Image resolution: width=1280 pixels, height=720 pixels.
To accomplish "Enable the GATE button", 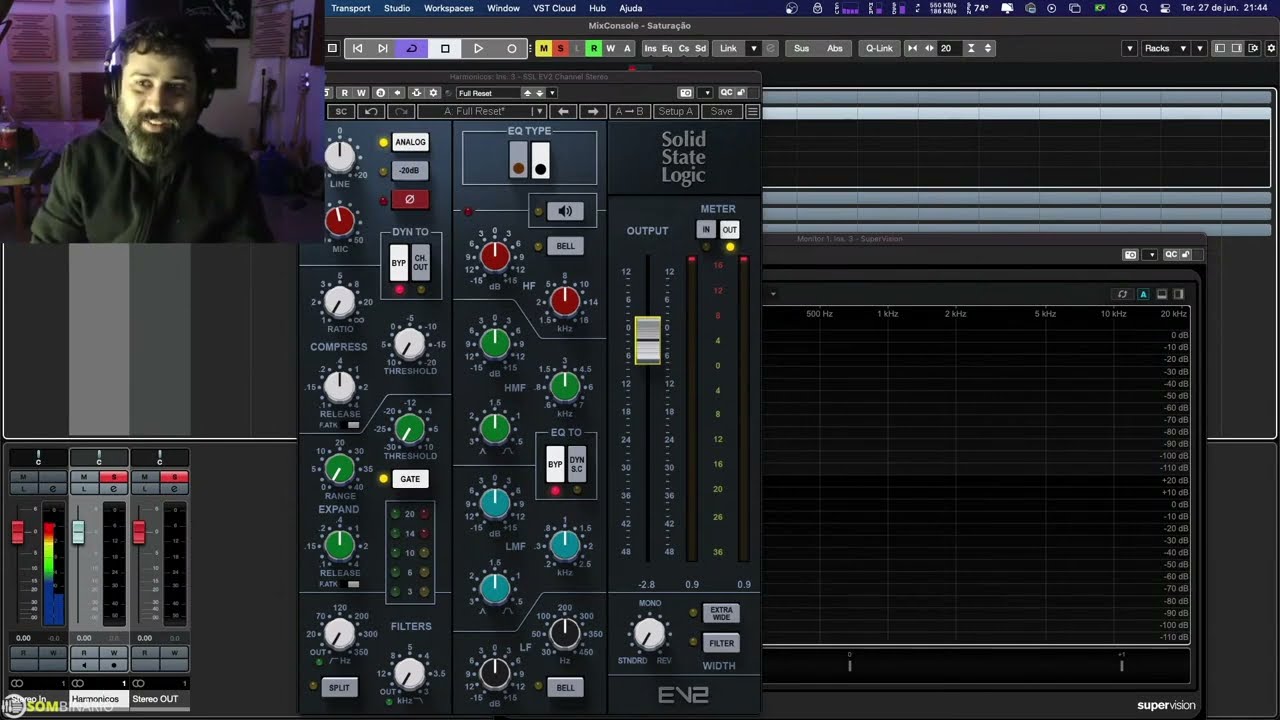I will click(410, 479).
